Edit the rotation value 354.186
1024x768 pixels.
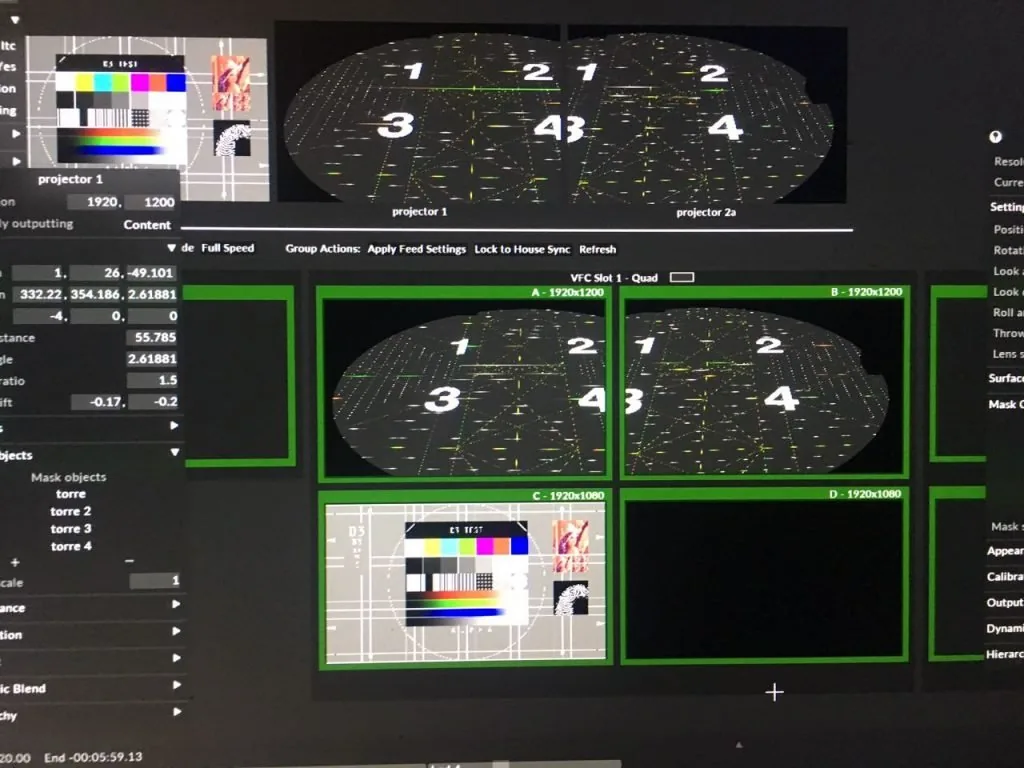(97, 295)
